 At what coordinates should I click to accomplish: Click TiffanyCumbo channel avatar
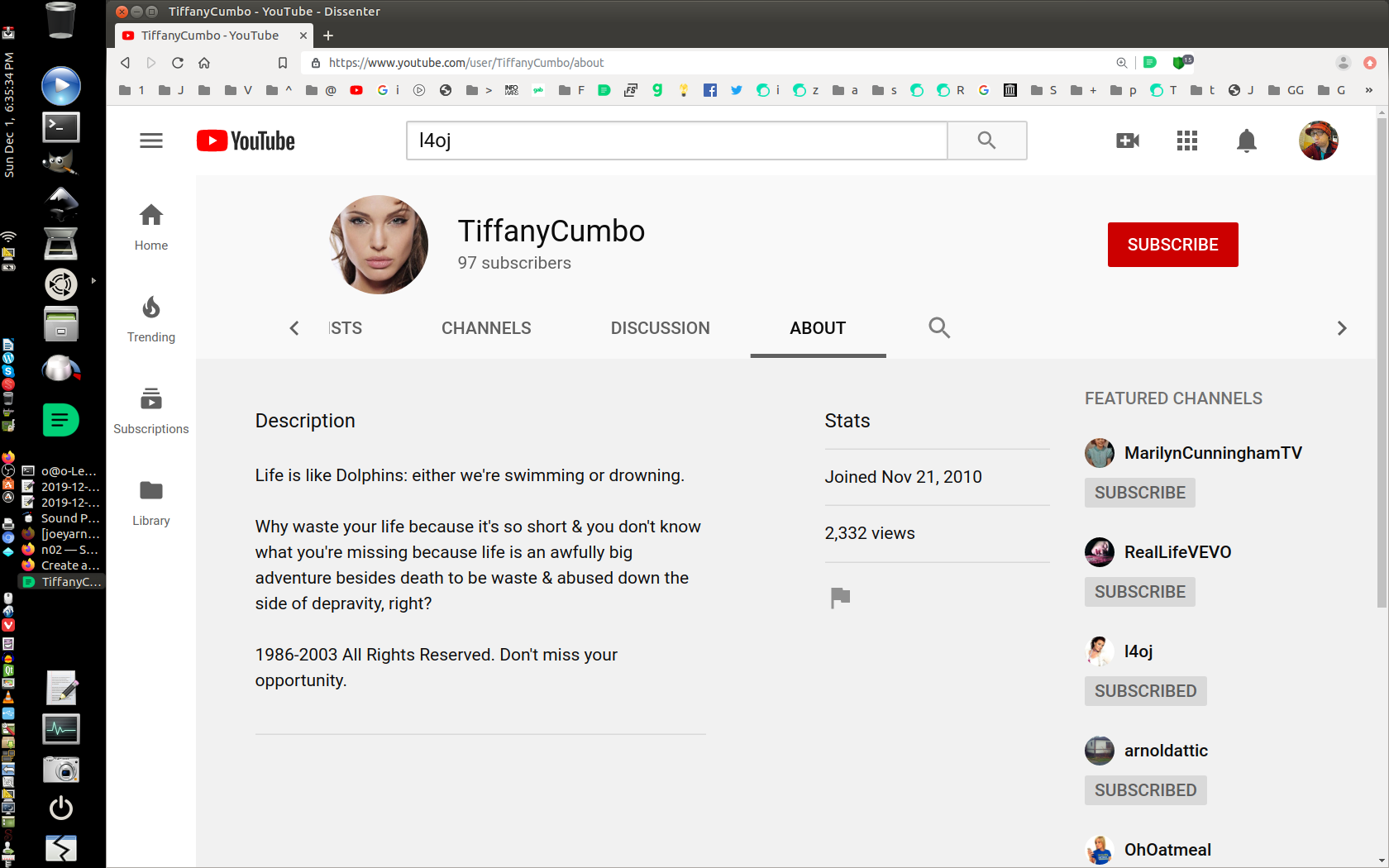[379, 245]
